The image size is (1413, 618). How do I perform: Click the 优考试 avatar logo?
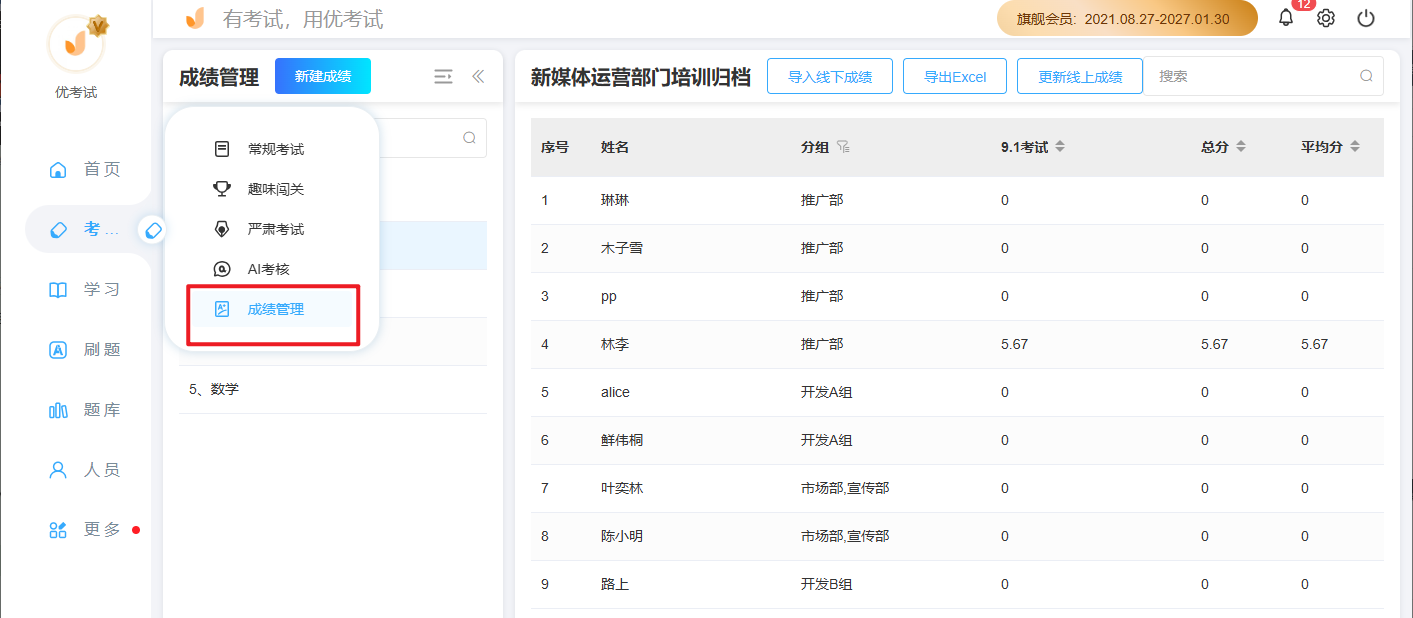(x=76, y=42)
